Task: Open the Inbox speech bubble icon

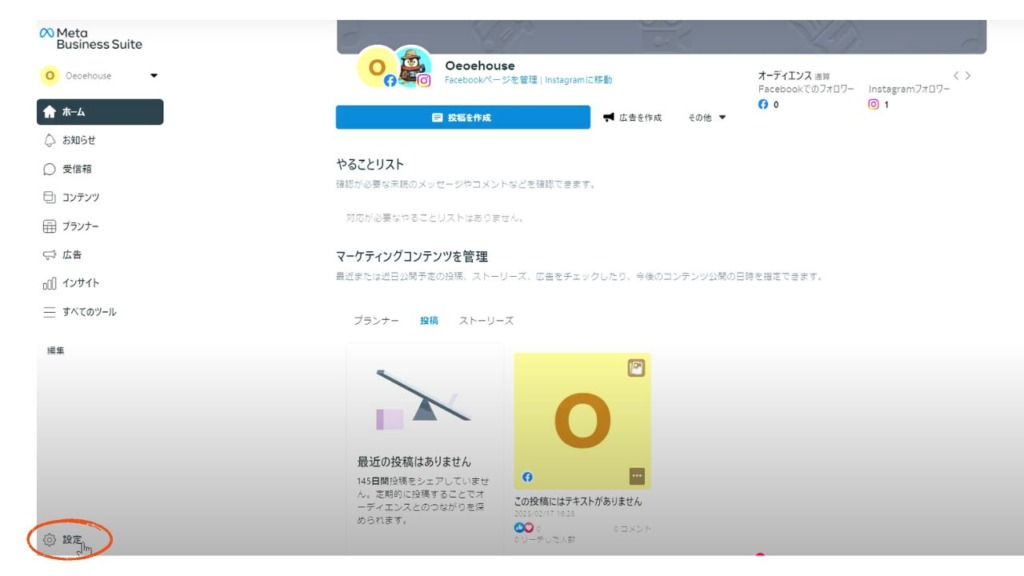Action: click(50, 169)
